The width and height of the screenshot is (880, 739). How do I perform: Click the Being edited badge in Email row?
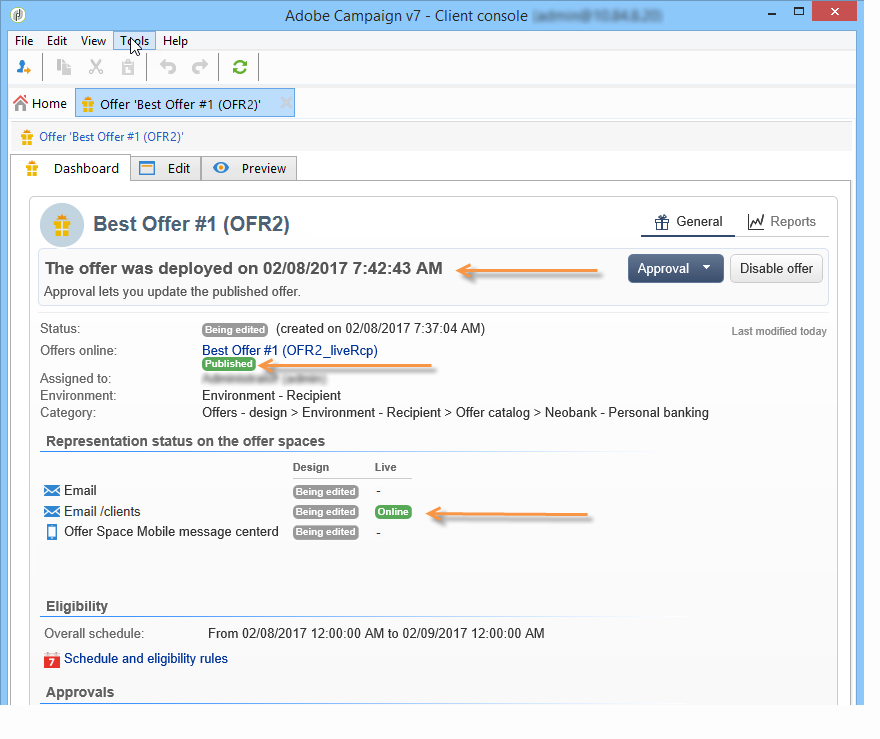(x=326, y=492)
